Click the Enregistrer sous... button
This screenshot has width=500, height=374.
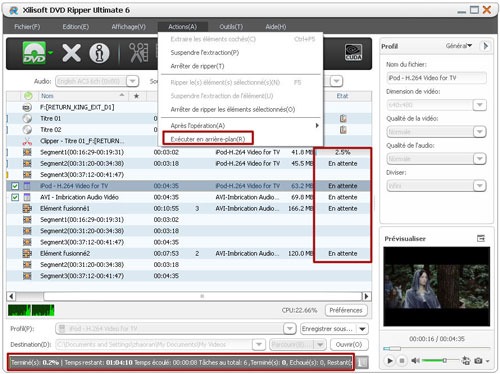[x=328, y=329]
